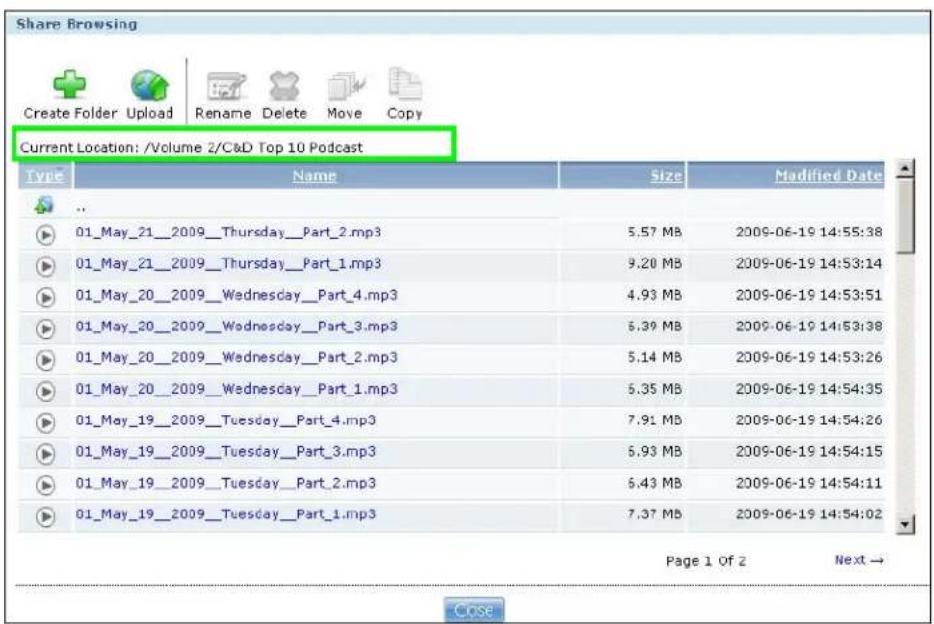The image size is (934, 624).
Task: Click the 4.93 MB size cell
Action: click(x=654, y=295)
